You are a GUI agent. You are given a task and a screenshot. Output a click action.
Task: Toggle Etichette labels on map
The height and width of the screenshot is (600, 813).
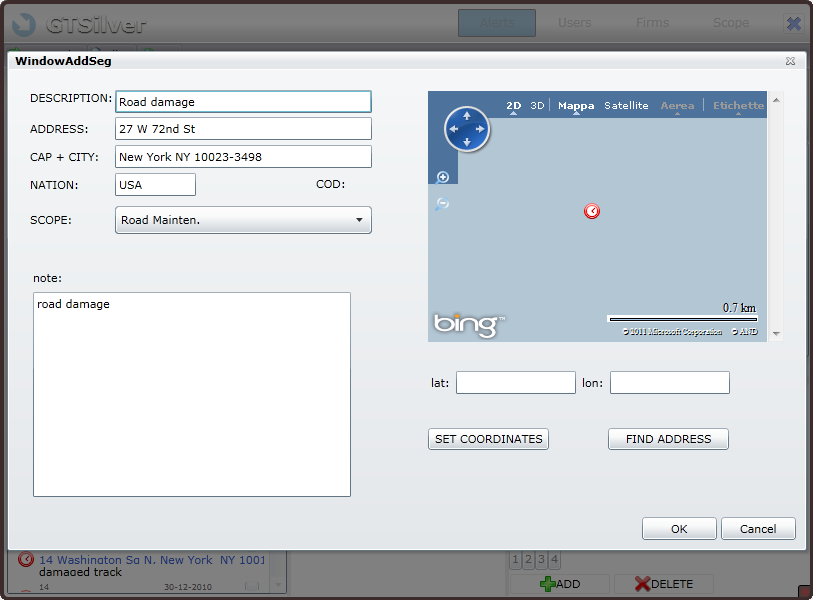[x=738, y=106]
